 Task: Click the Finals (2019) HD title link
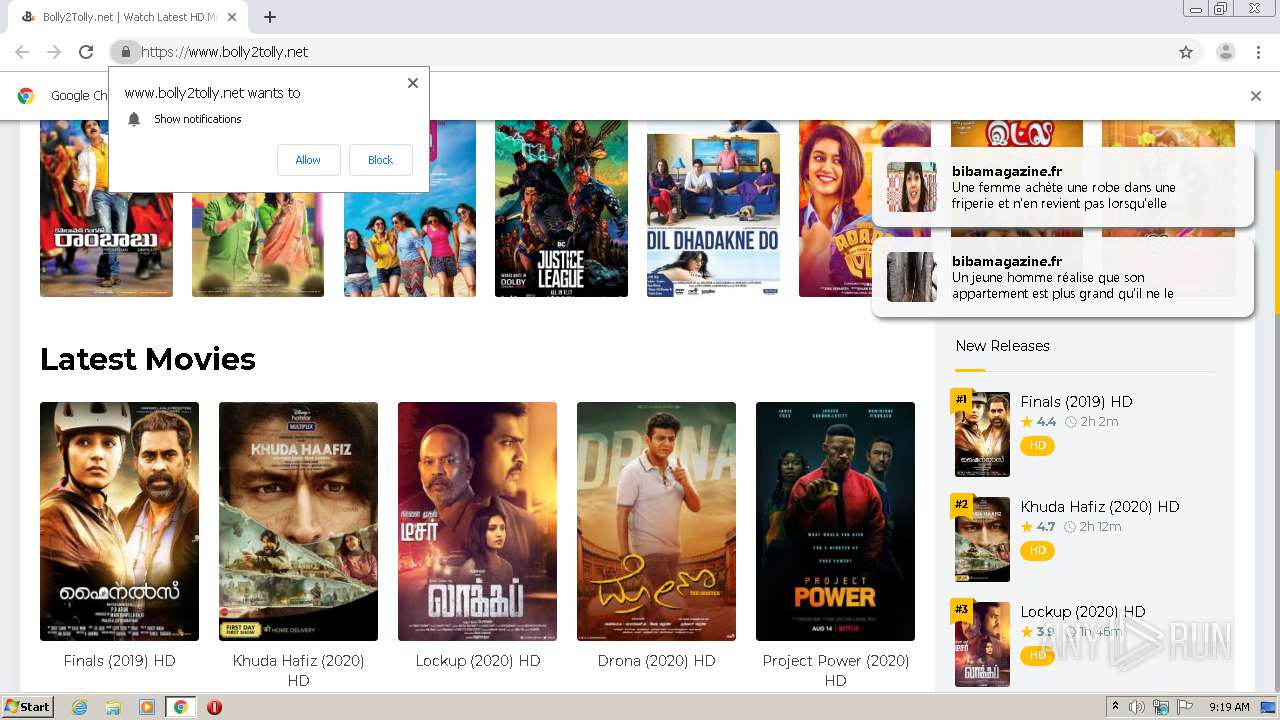[119, 661]
